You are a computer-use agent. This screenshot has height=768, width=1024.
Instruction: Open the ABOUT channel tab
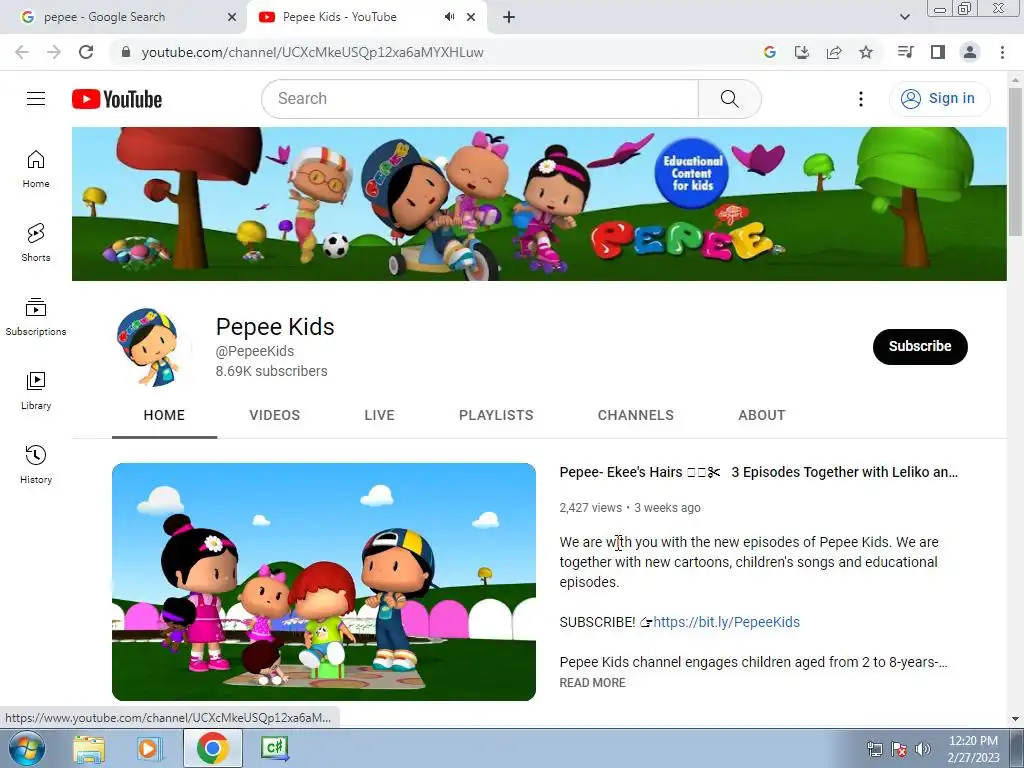[761, 415]
